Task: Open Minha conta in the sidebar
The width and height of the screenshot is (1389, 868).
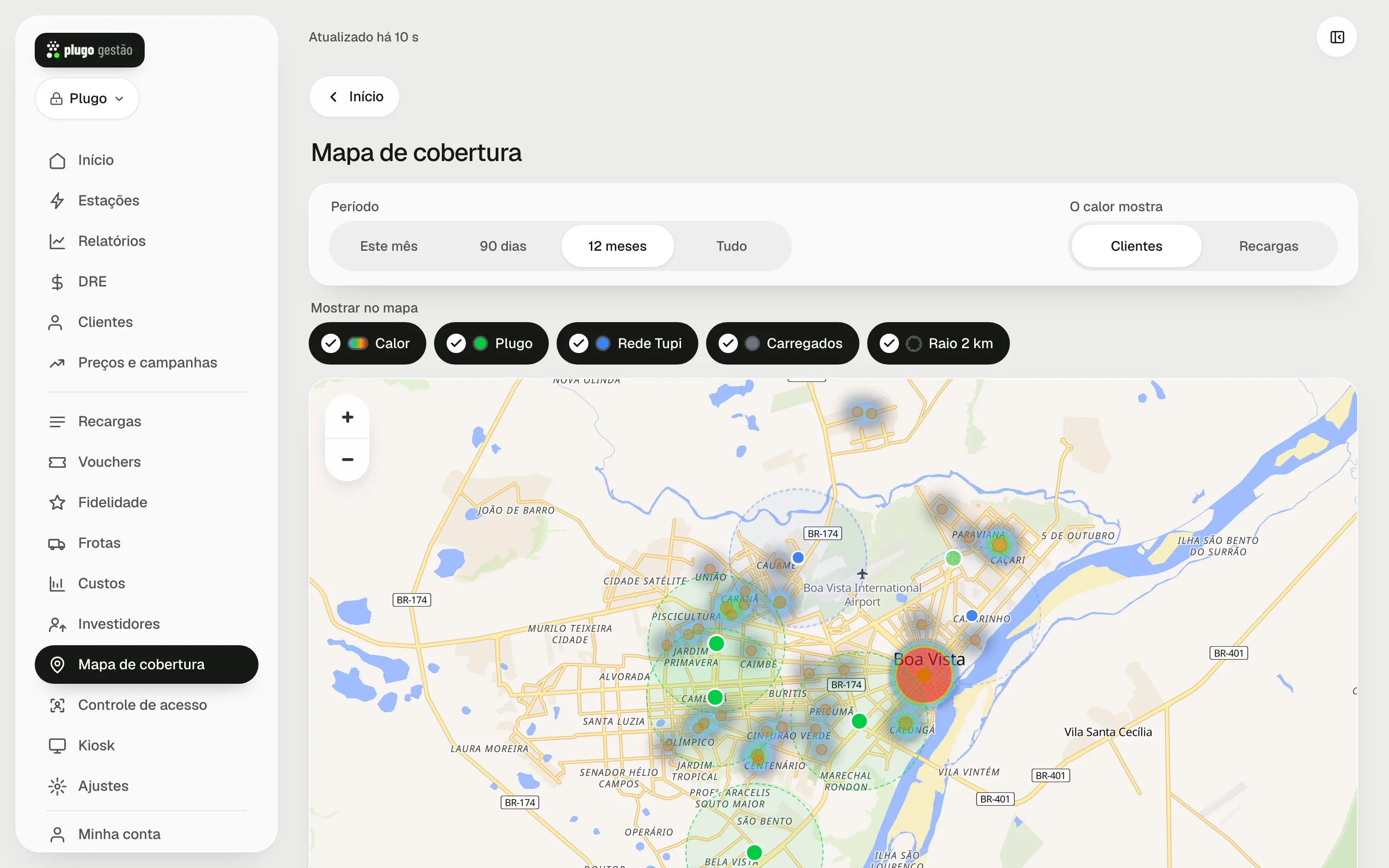Action: pyautogui.click(x=146, y=834)
